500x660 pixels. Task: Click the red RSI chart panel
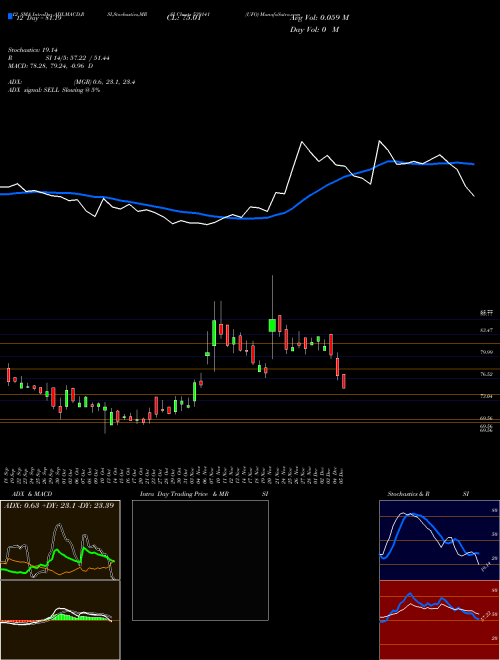click(x=439, y=620)
